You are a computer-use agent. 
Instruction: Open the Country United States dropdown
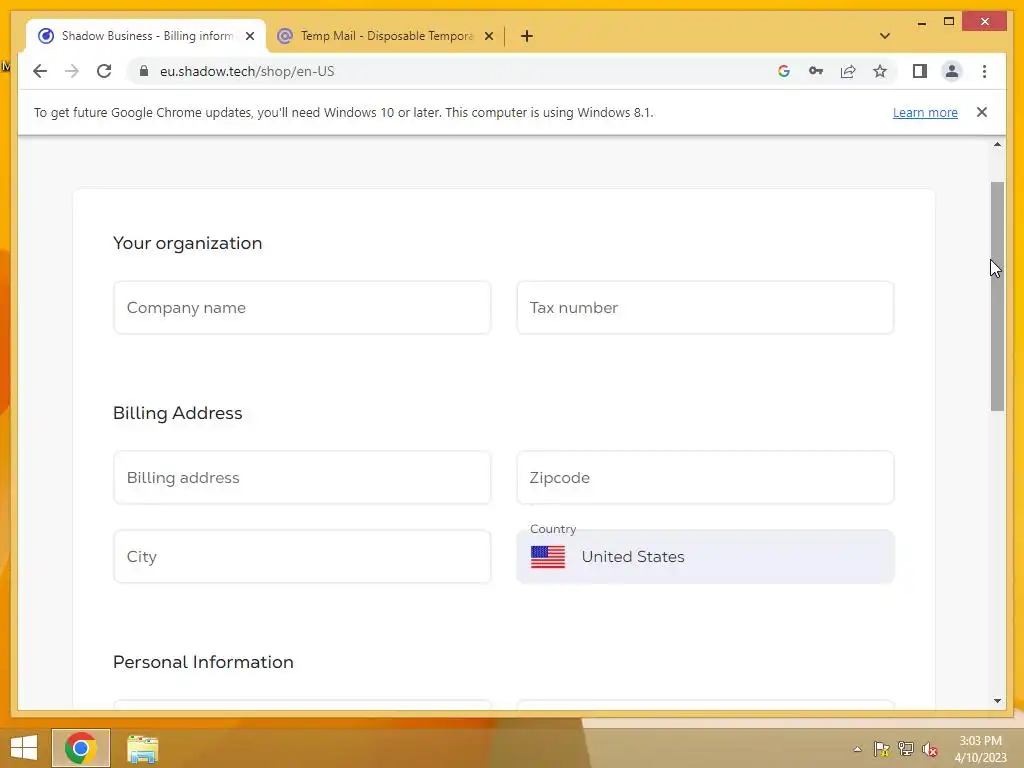pos(705,556)
